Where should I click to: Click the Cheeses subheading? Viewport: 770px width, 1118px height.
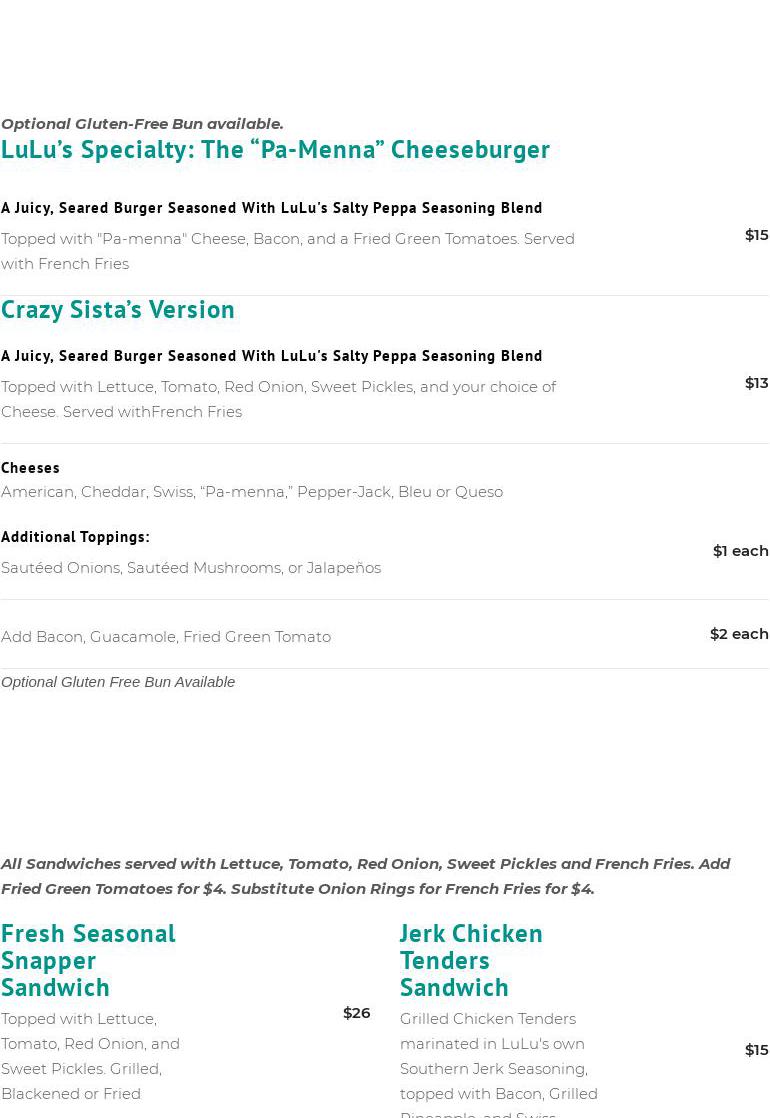pyautogui.click(x=30, y=467)
